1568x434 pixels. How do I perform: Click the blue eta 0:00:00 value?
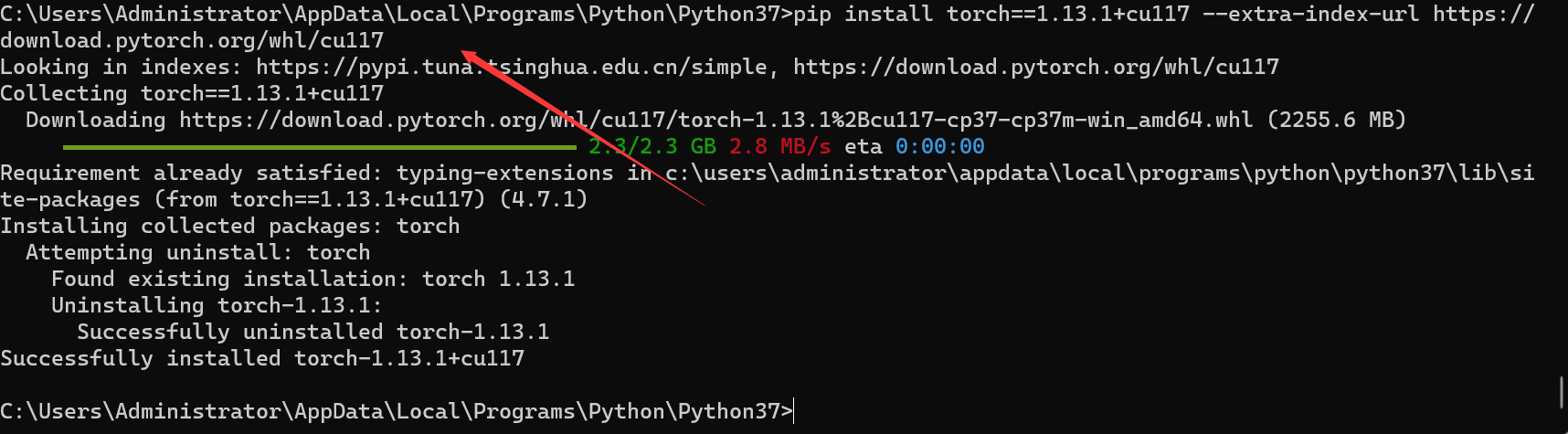click(939, 146)
